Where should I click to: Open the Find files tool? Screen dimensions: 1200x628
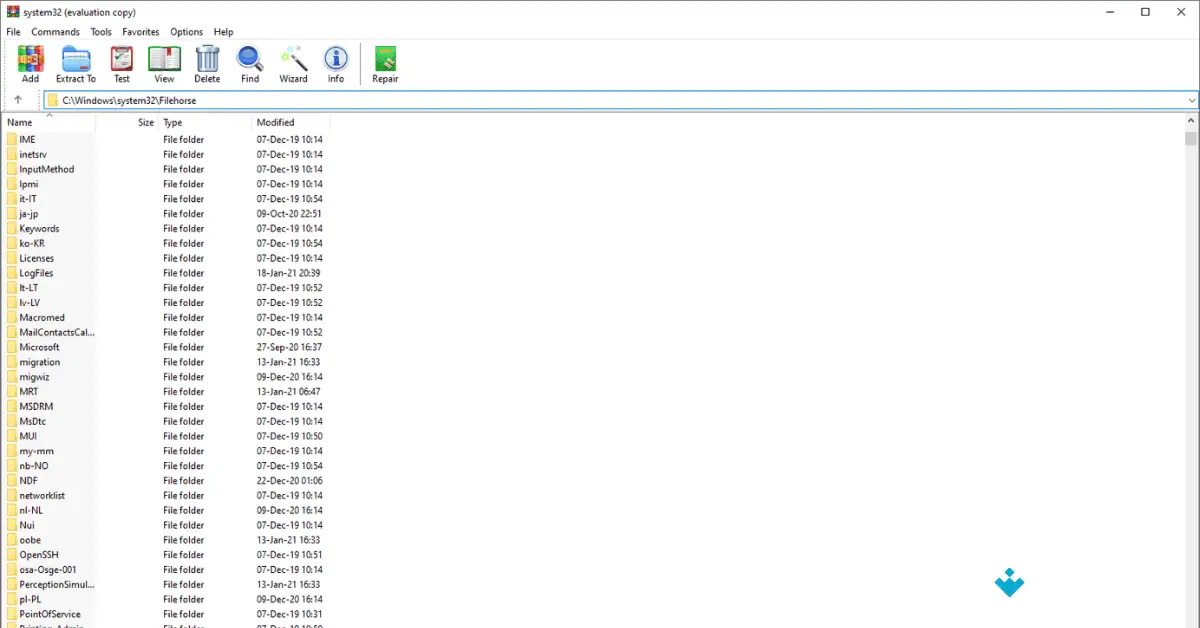tap(249, 62)
